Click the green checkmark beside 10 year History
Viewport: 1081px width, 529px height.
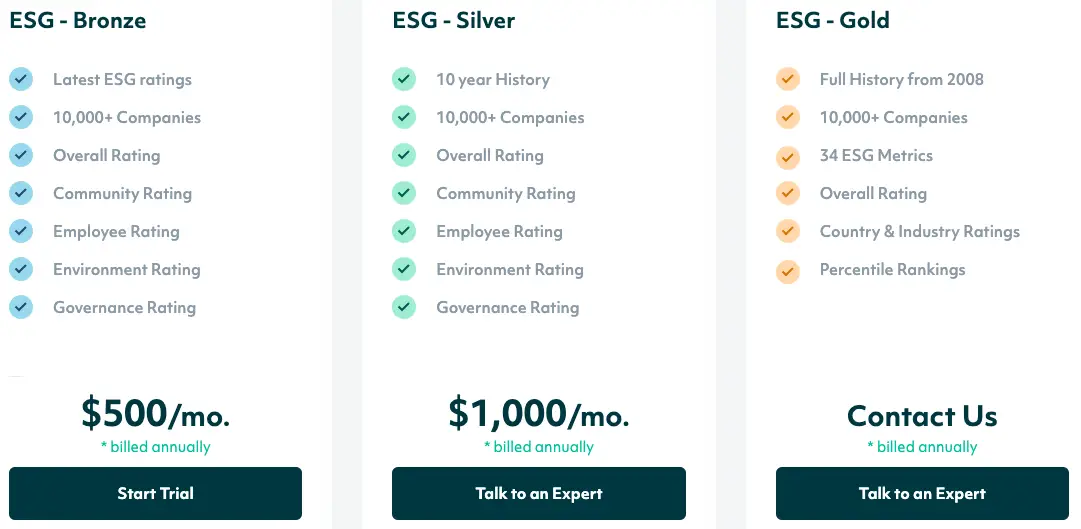pos(404,79)
